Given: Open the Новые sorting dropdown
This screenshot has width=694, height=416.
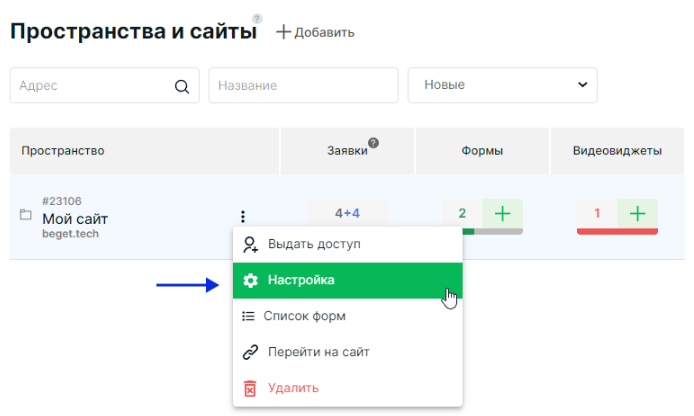Looking at the screenshot, I should point(502,85).
